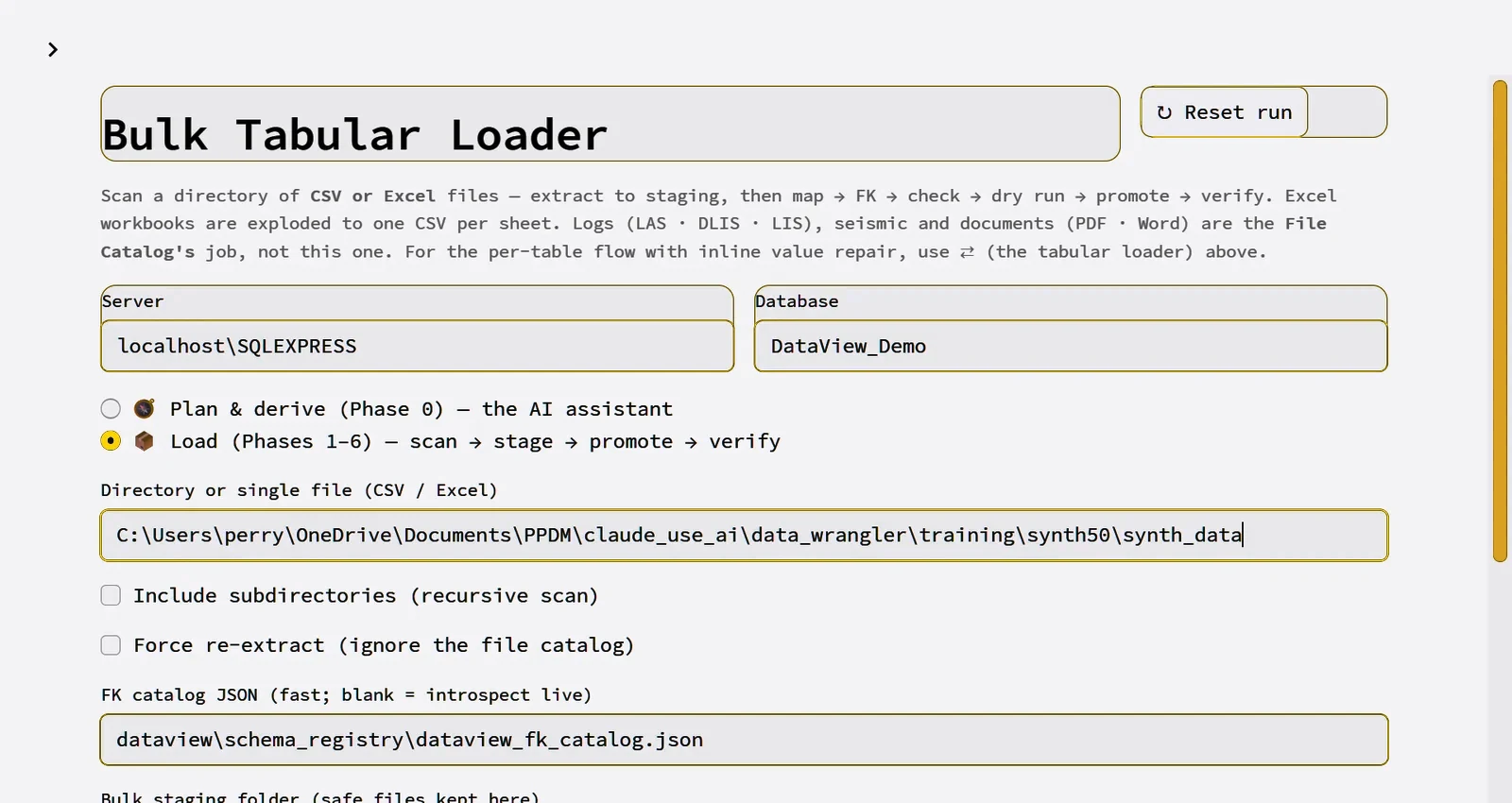Click the FK catalog JSON path field
The height and width of the screenshot is (803, 1512).
click(x=744, y=740)
